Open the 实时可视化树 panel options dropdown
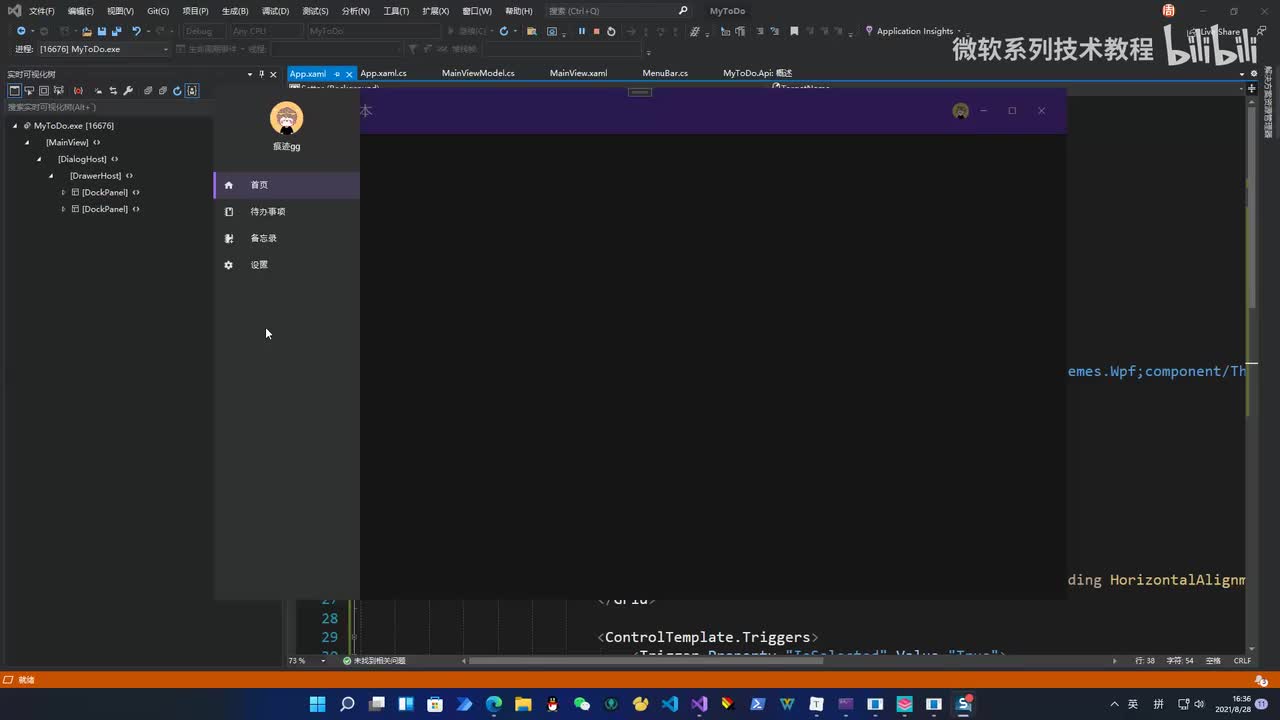1280x720 pixels. (250, 74)
